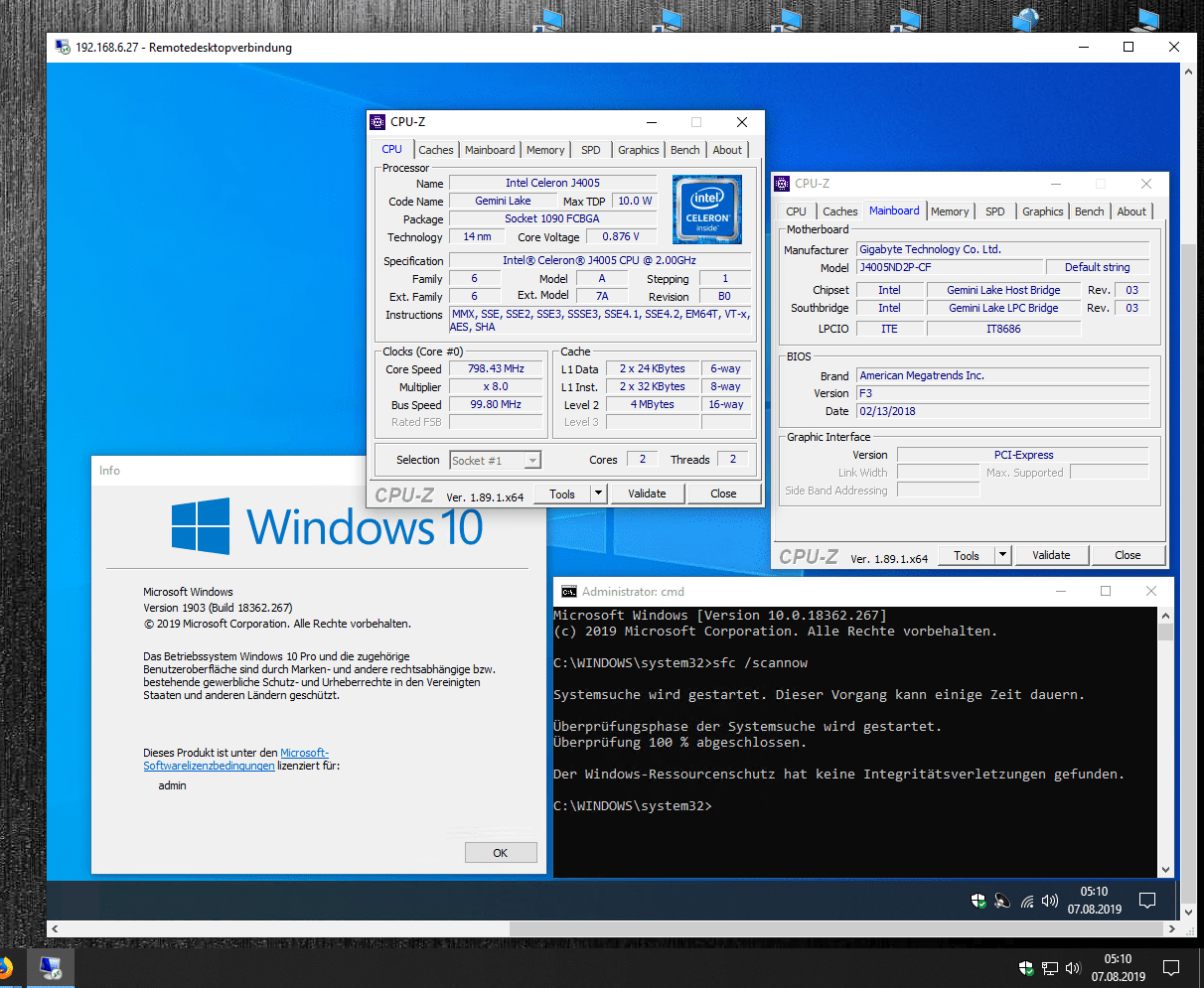Click the Level 2 cache value 4 MBytes
The image size is (1204, 988).
(652, 404)
